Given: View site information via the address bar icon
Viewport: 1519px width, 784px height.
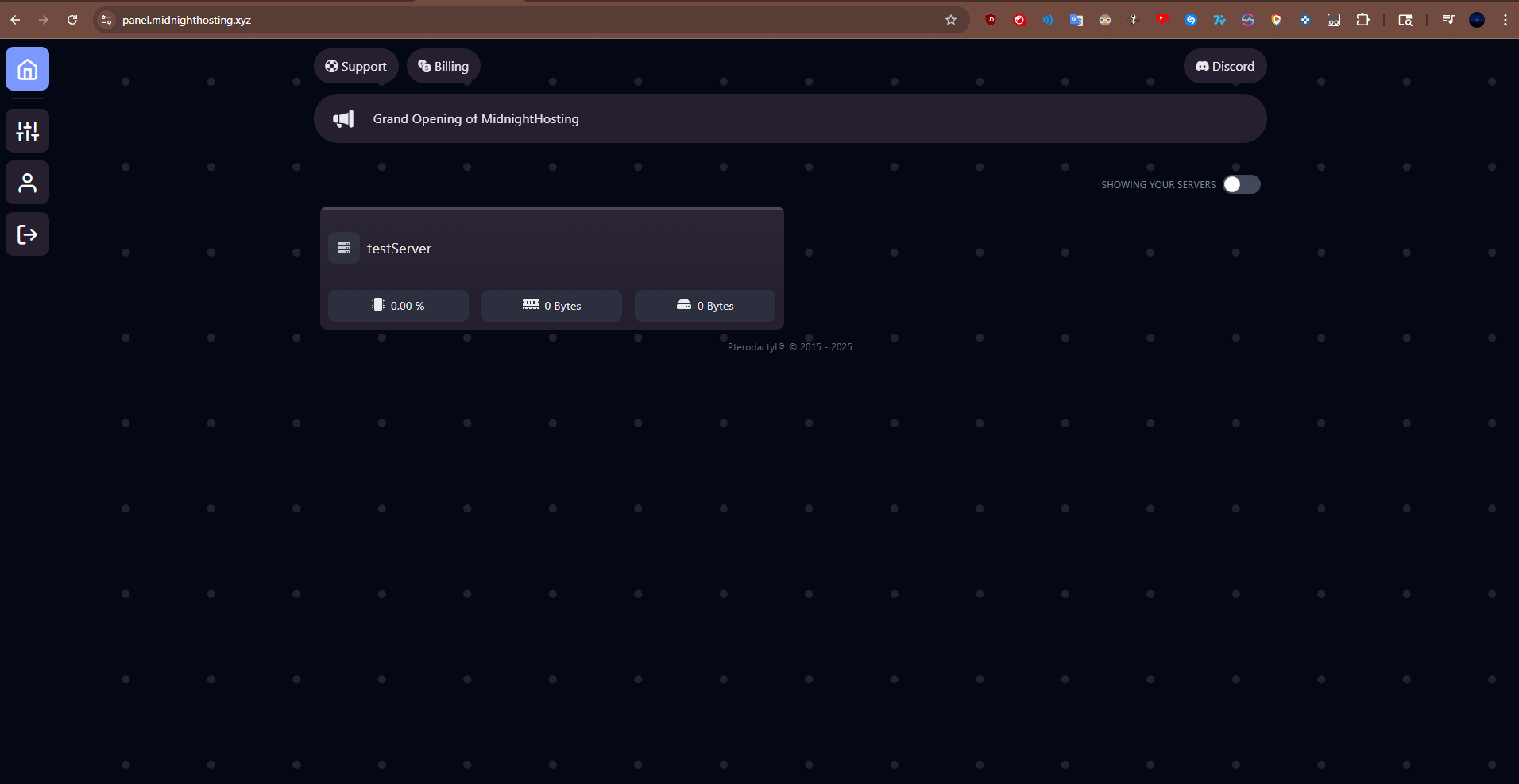Looking at the screenshot, I should 106,20.
